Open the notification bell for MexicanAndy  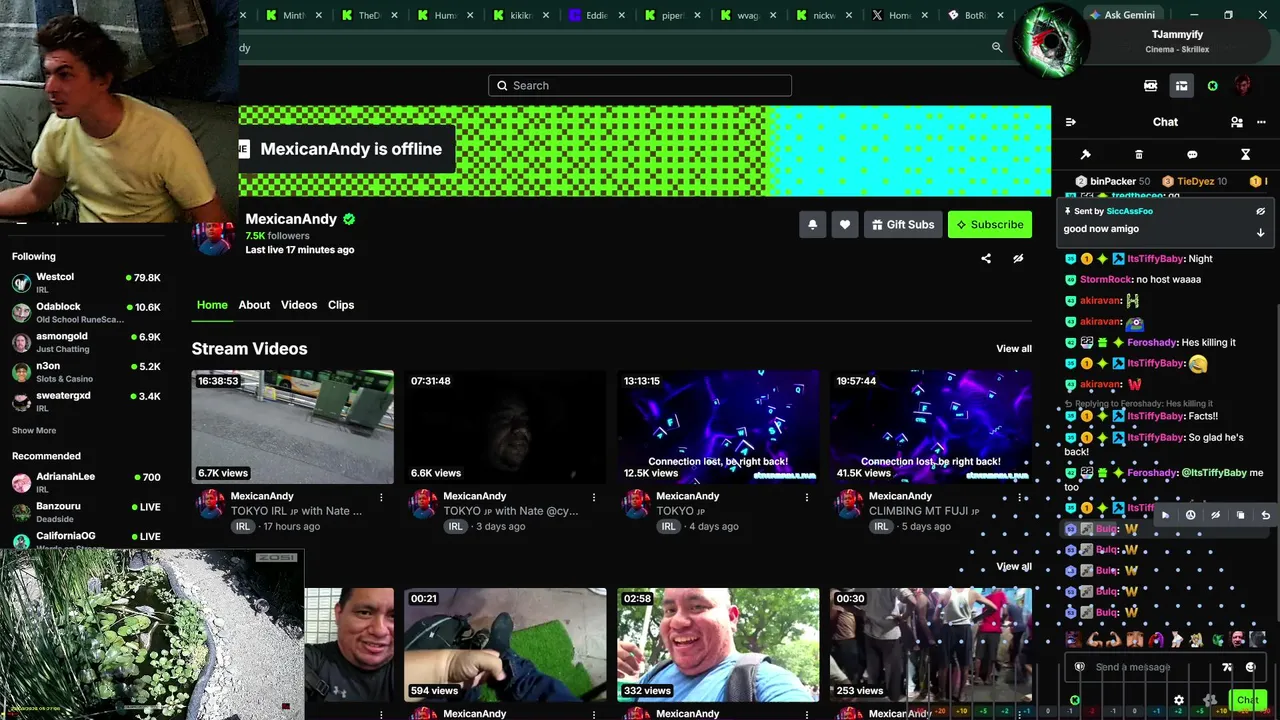pos(812,225)
